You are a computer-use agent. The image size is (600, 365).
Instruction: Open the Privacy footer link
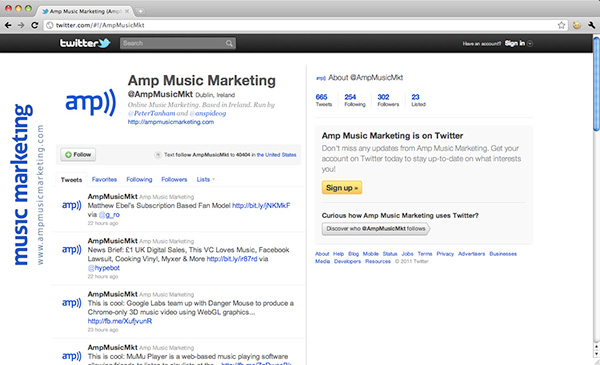tap(445, 254)
